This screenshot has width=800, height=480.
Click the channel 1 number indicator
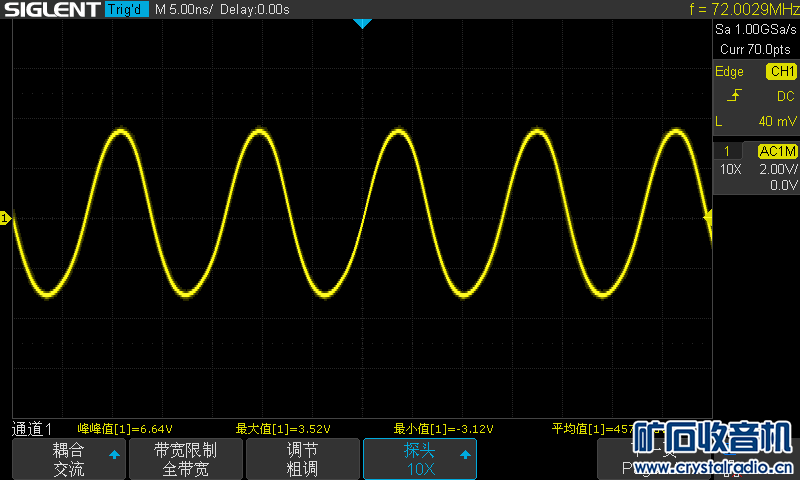tap(727, 151)
